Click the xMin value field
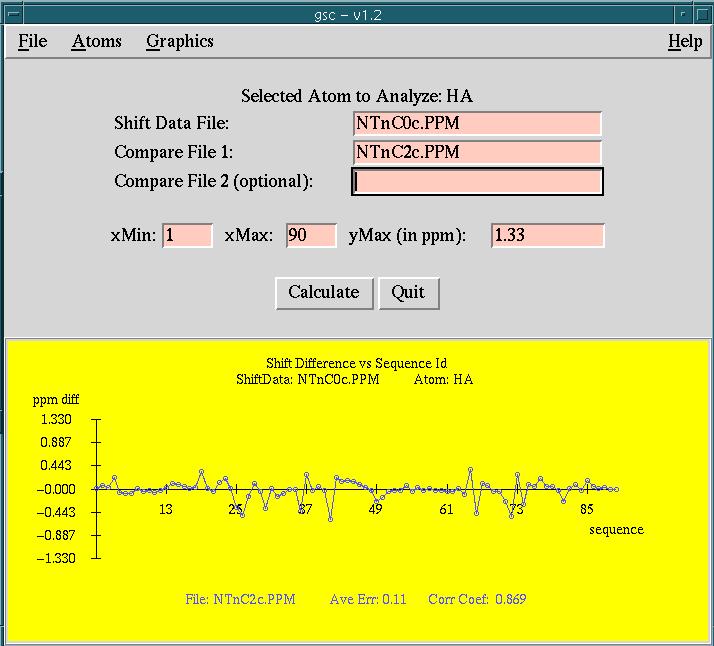The image size is (714, 646). point(187,236)
